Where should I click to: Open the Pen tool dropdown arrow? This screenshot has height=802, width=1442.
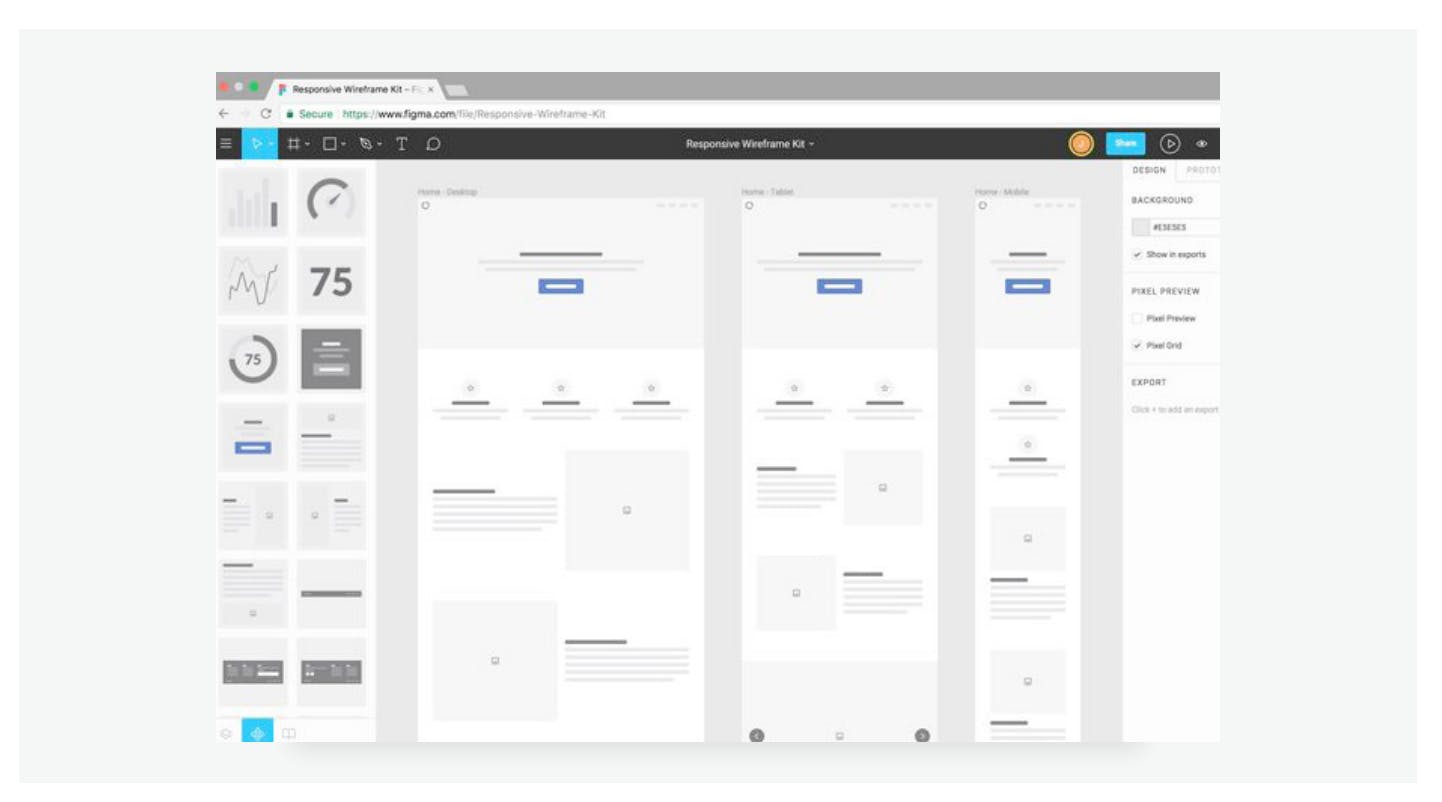click(x=380, y=144)
